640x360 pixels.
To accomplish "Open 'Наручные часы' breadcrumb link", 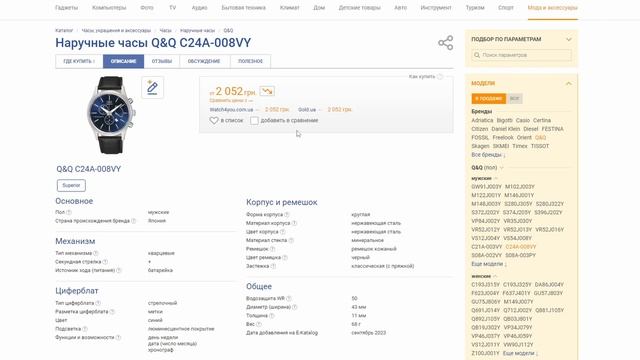I will [198, 31].
